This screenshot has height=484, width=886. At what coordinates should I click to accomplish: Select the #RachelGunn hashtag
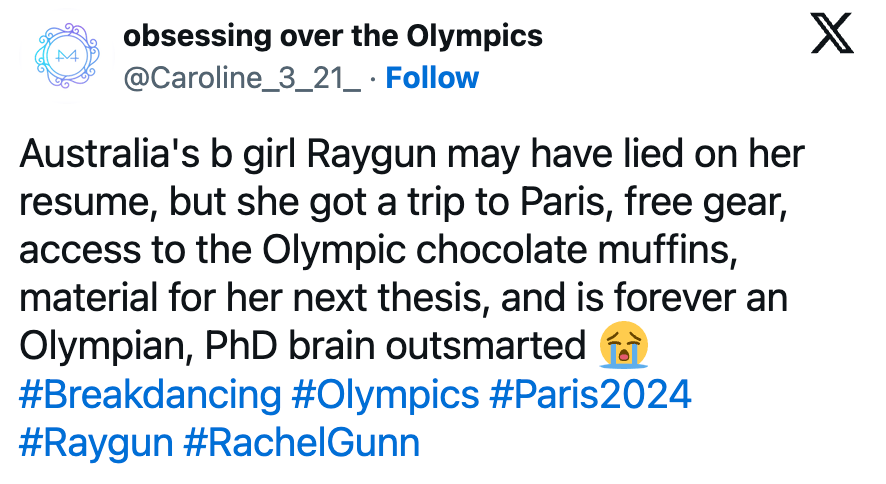click(301, 442)
